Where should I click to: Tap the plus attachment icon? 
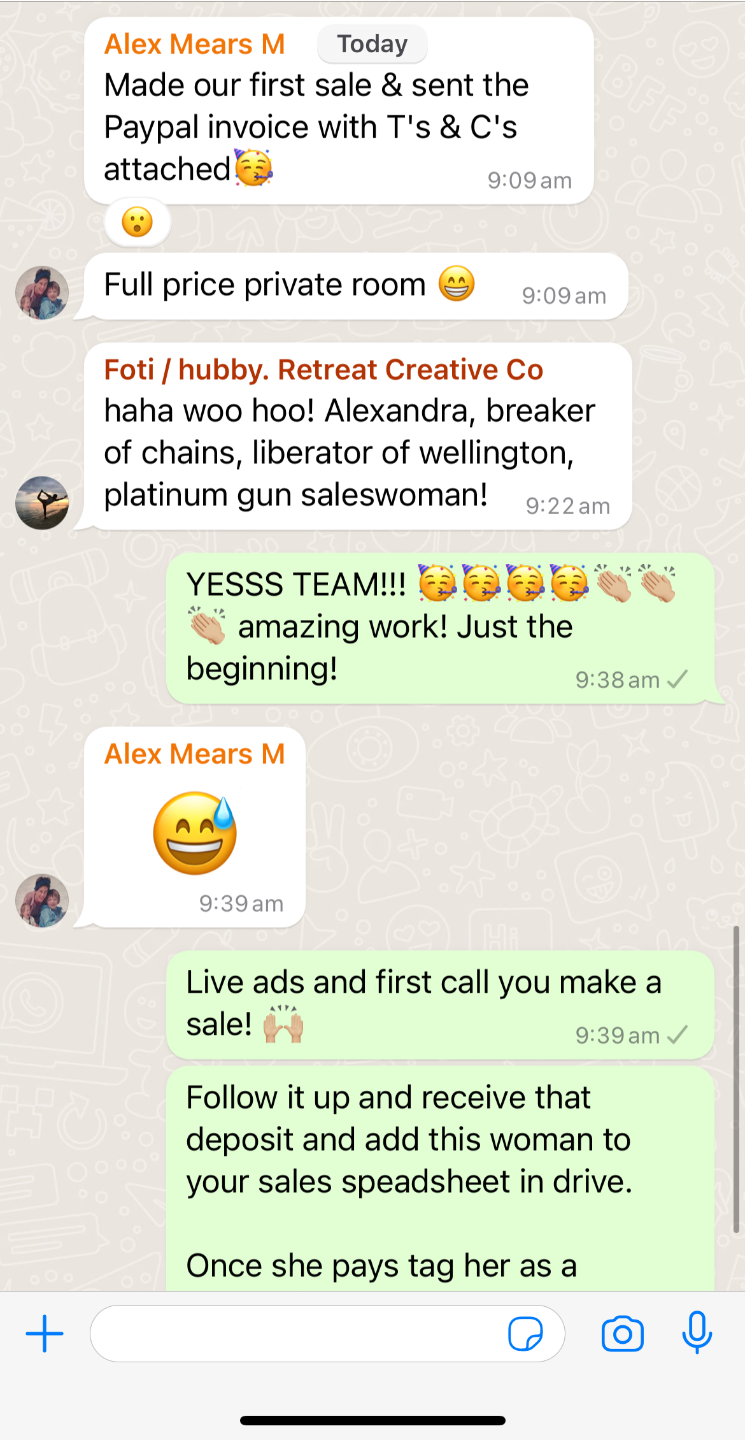(x=44, y=1334)
